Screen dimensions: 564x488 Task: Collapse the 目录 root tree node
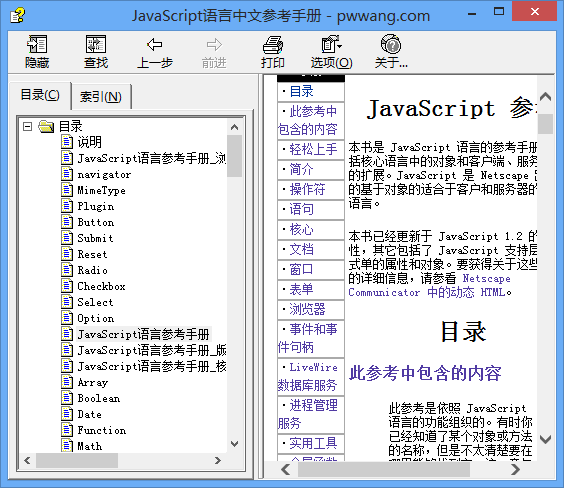[27, 127]
